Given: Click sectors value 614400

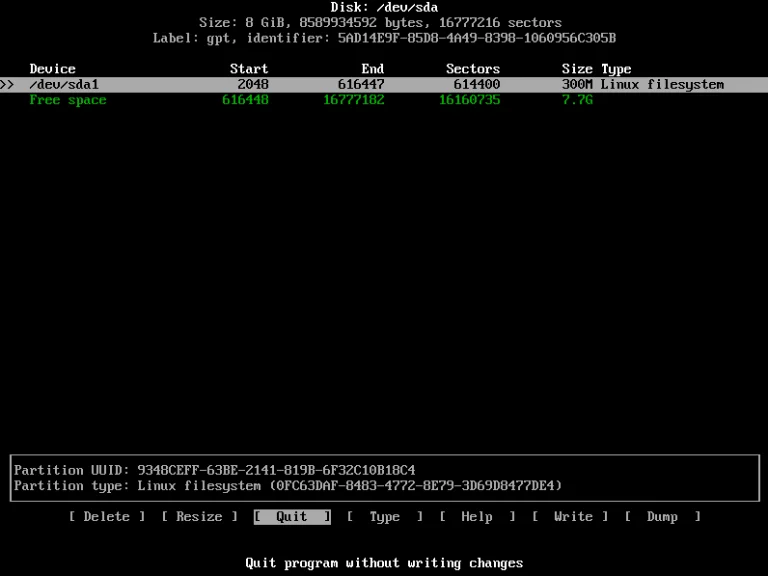Looking at the screenshot, I should [x=477, y=85].
